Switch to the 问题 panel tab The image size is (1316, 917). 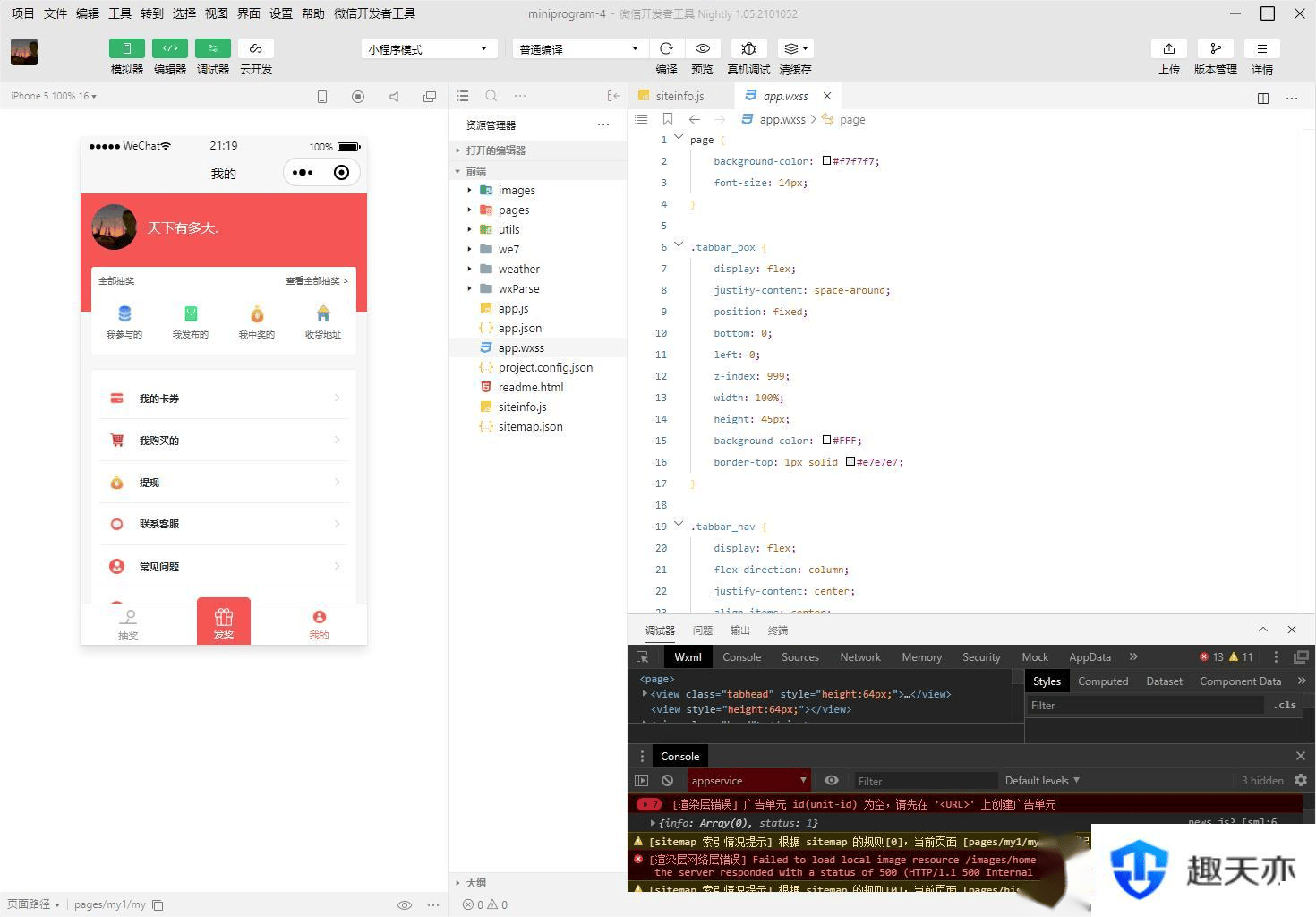(x=703, y=630)
